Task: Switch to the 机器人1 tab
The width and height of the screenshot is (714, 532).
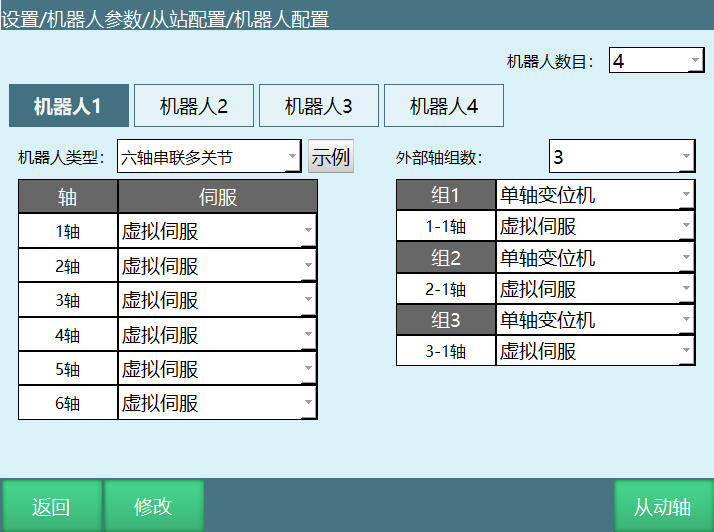Action: pos(69,106)
